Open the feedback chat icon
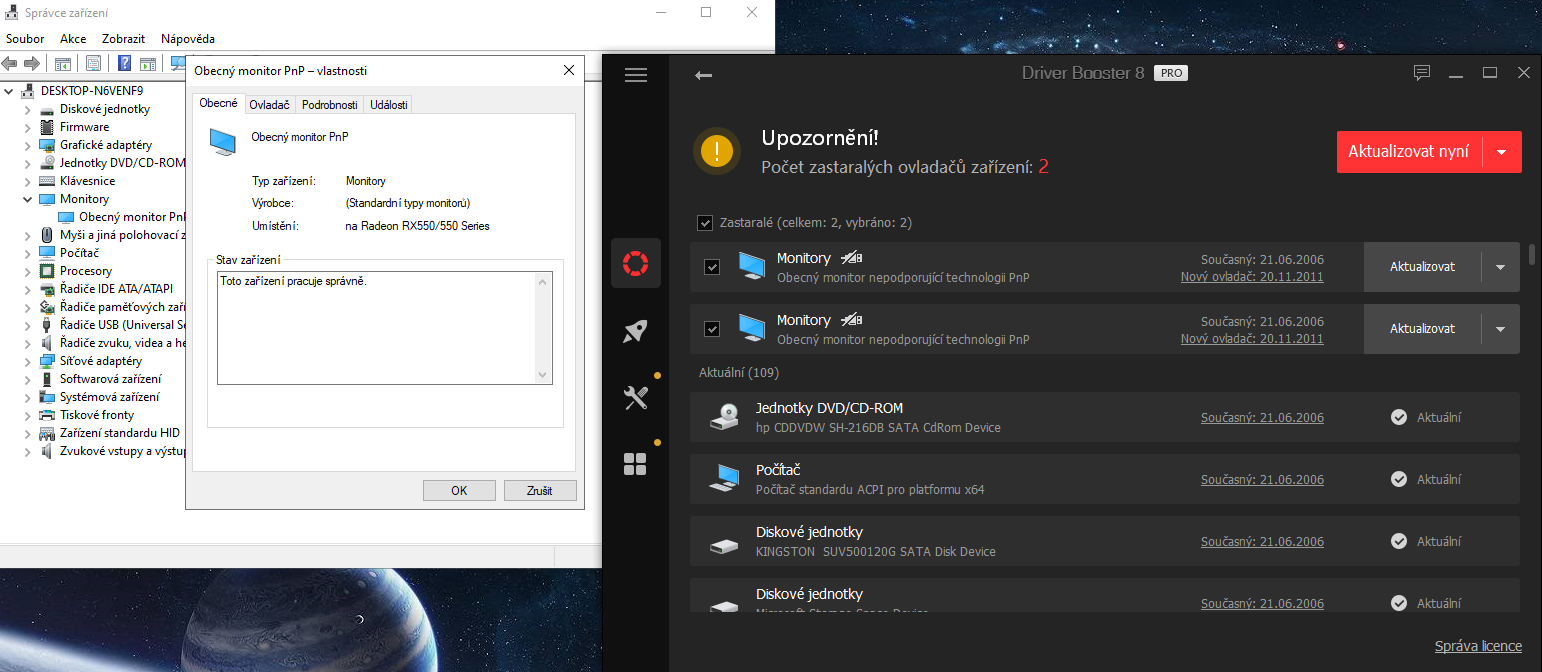The height and width of the screenshot is (672, 1542). pos(1421,73)
